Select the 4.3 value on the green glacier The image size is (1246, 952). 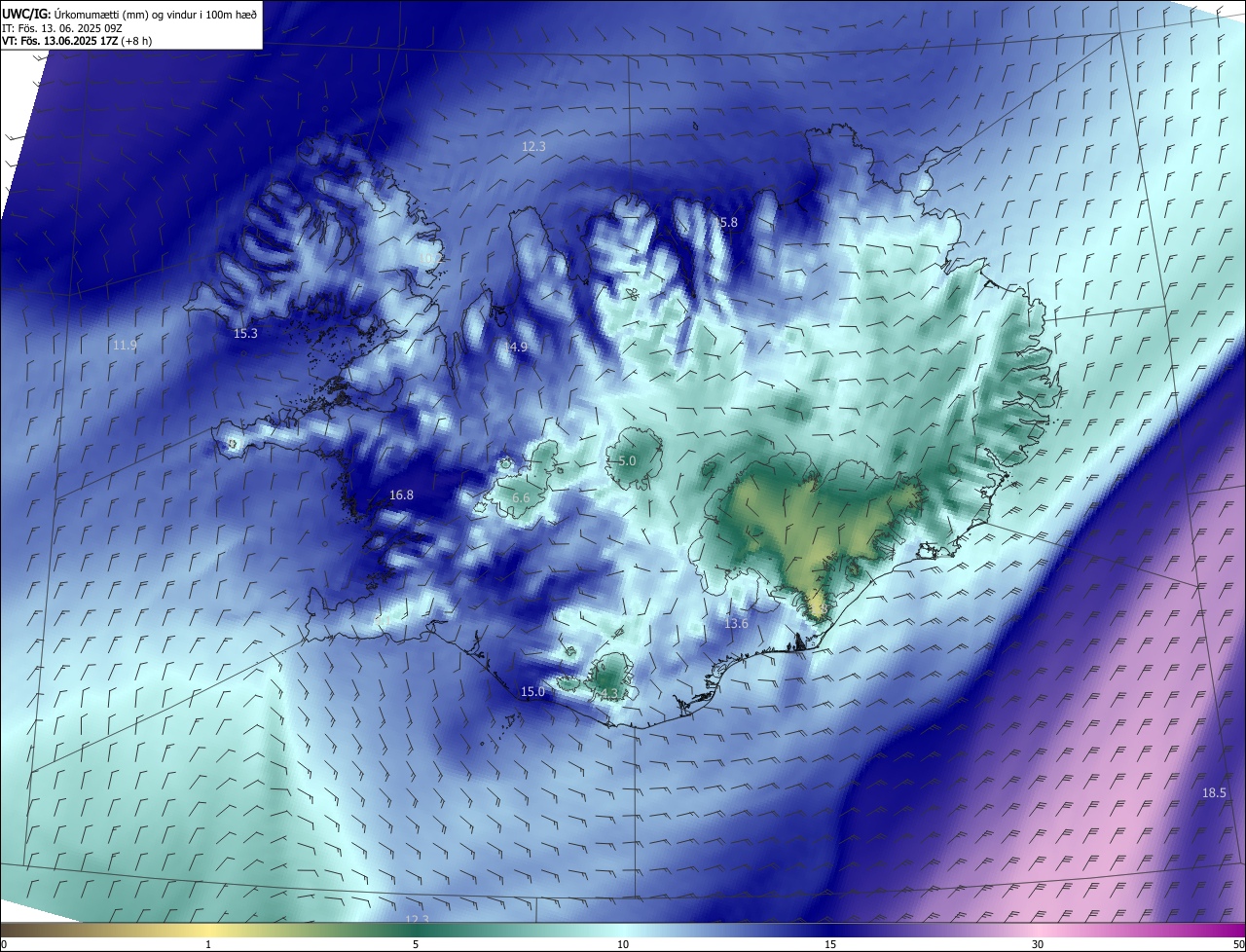pyautogui.click(x=609, y=693)
